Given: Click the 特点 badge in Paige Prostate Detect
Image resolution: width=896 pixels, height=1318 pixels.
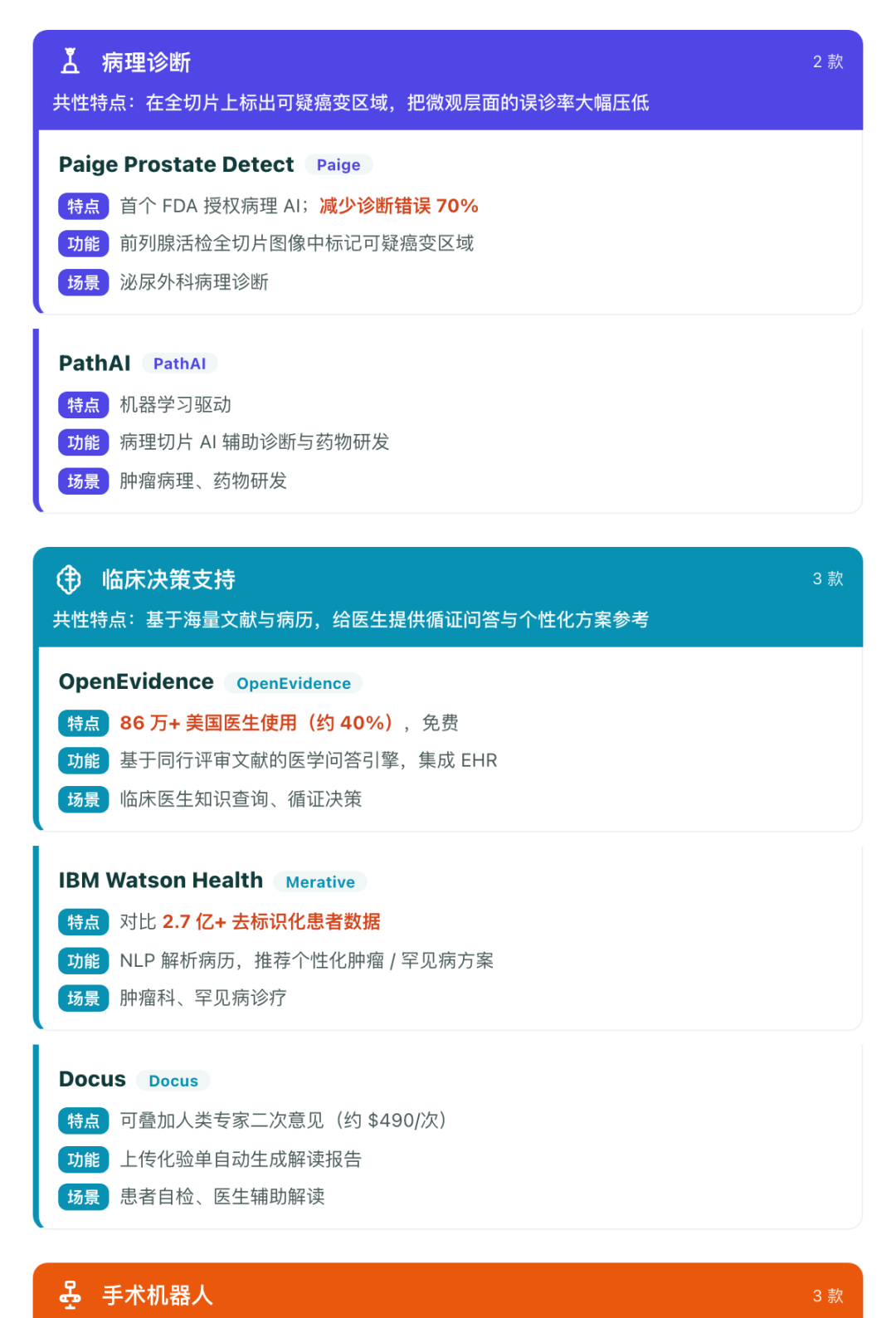Looking at the screenshot, I should click(83, 206).
